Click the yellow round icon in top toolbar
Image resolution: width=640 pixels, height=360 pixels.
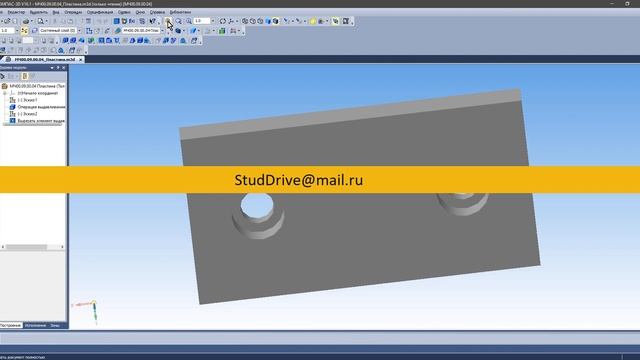(x=313, y=21)
